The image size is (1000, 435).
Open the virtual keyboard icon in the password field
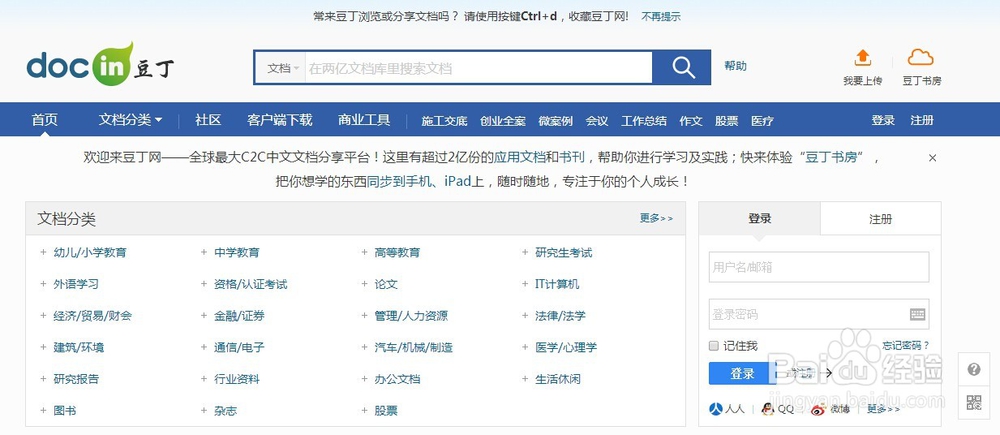click(x=917, y=314)
